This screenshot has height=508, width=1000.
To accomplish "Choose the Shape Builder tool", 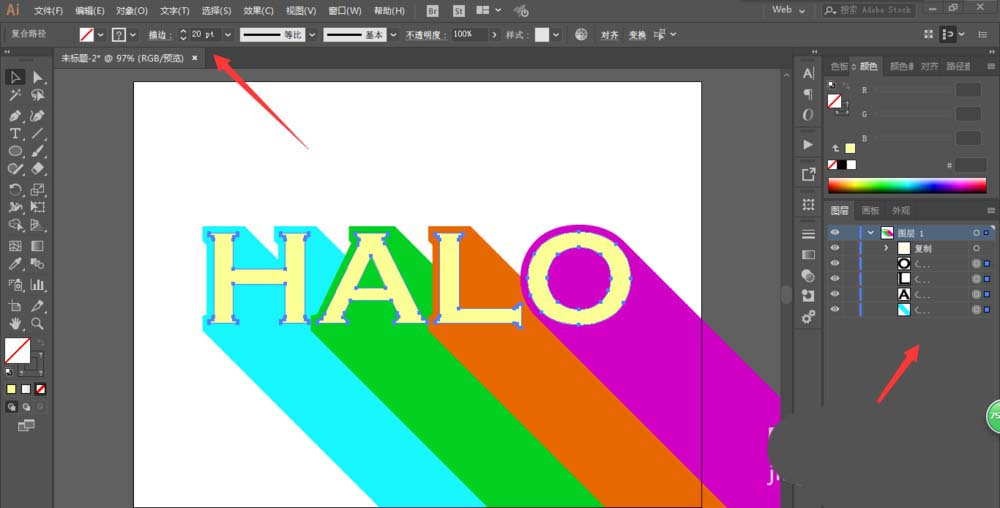I will 15,225.
